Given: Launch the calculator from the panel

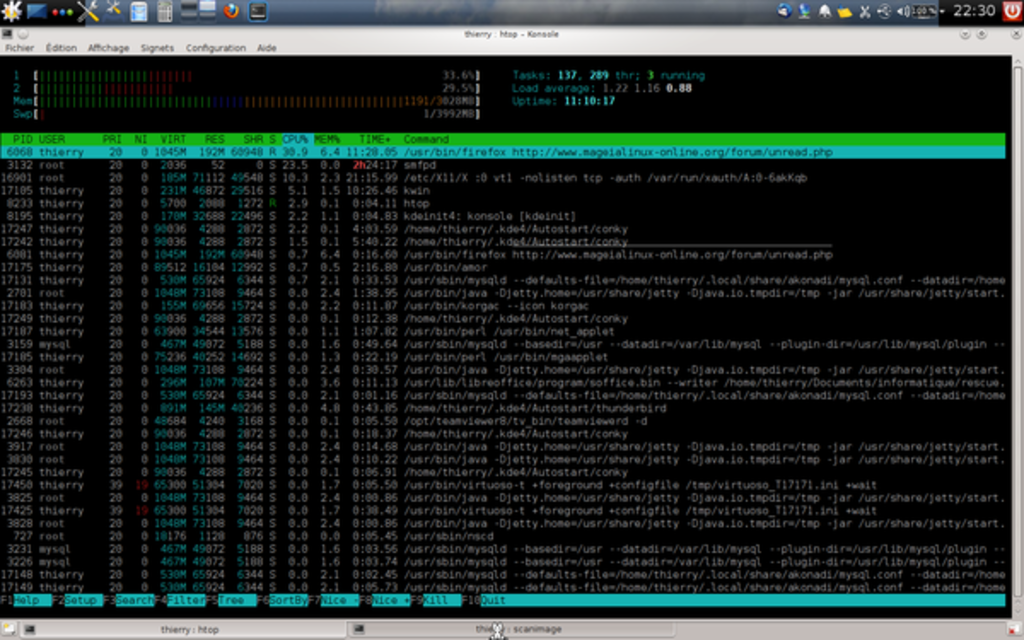Looking at the screenshot, I should (x=165, y=11).
